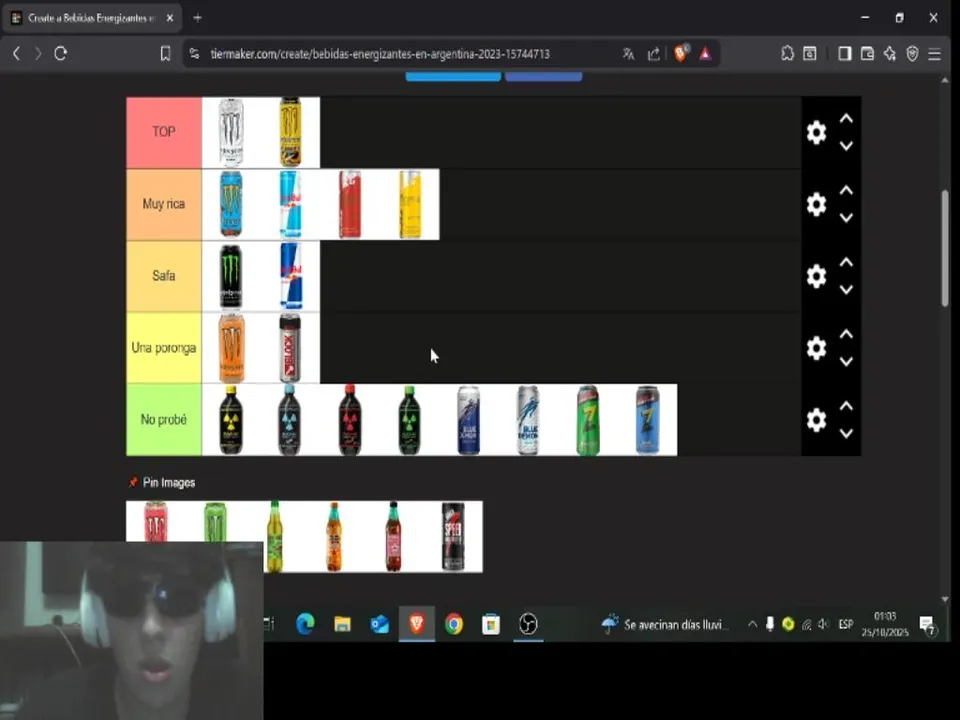Open settings gear for Muy rica tier row
This screenshot has height=720, width=960.
tap(816, 204)
